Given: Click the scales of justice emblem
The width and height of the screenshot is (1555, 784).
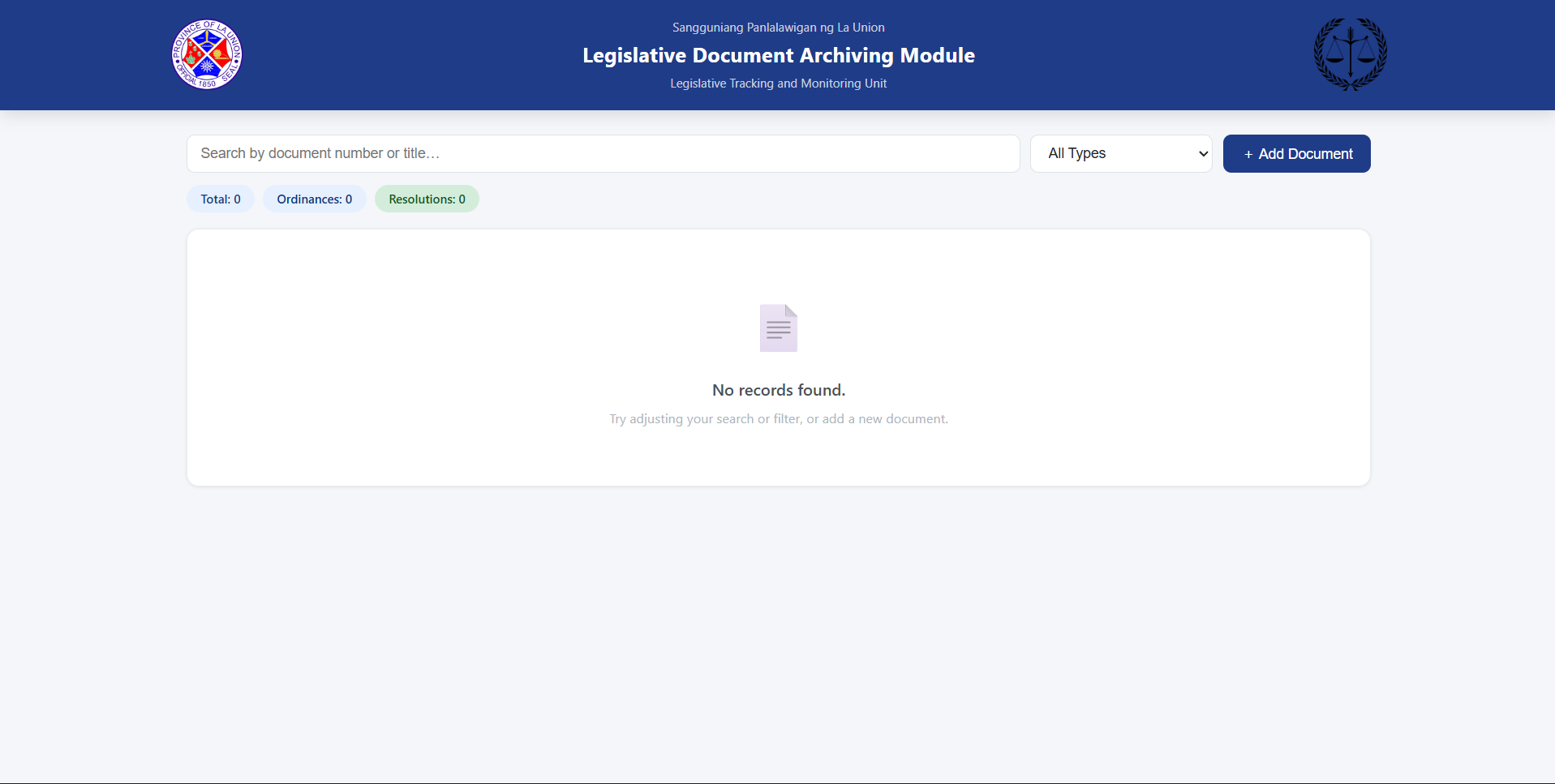Looking at the screenshot, I should click(1350, 54).
